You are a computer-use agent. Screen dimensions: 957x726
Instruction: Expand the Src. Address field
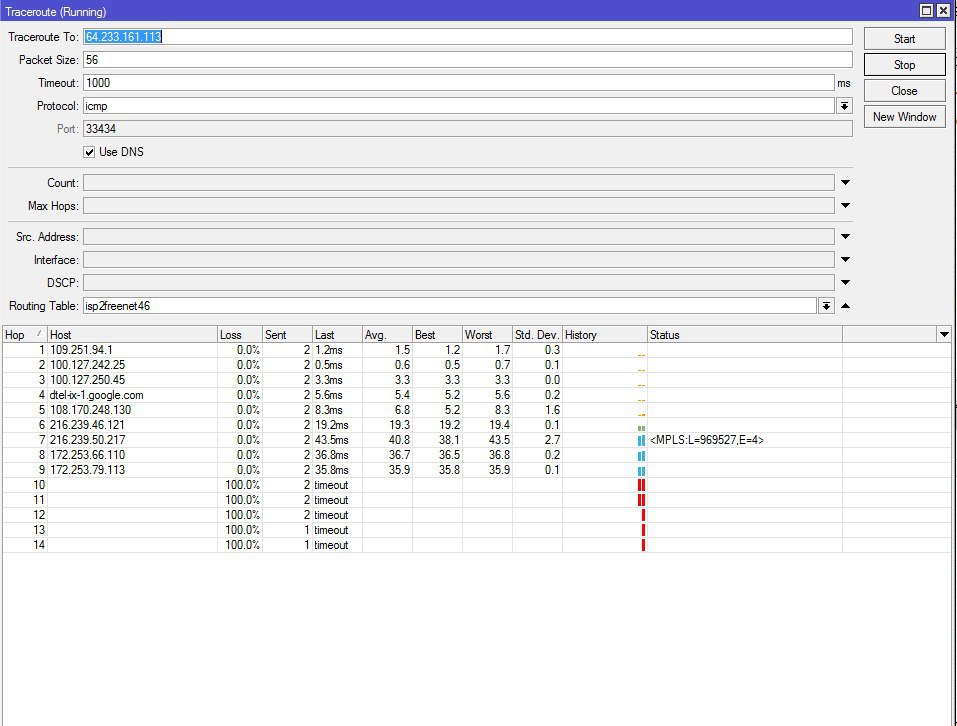point(845,237)
